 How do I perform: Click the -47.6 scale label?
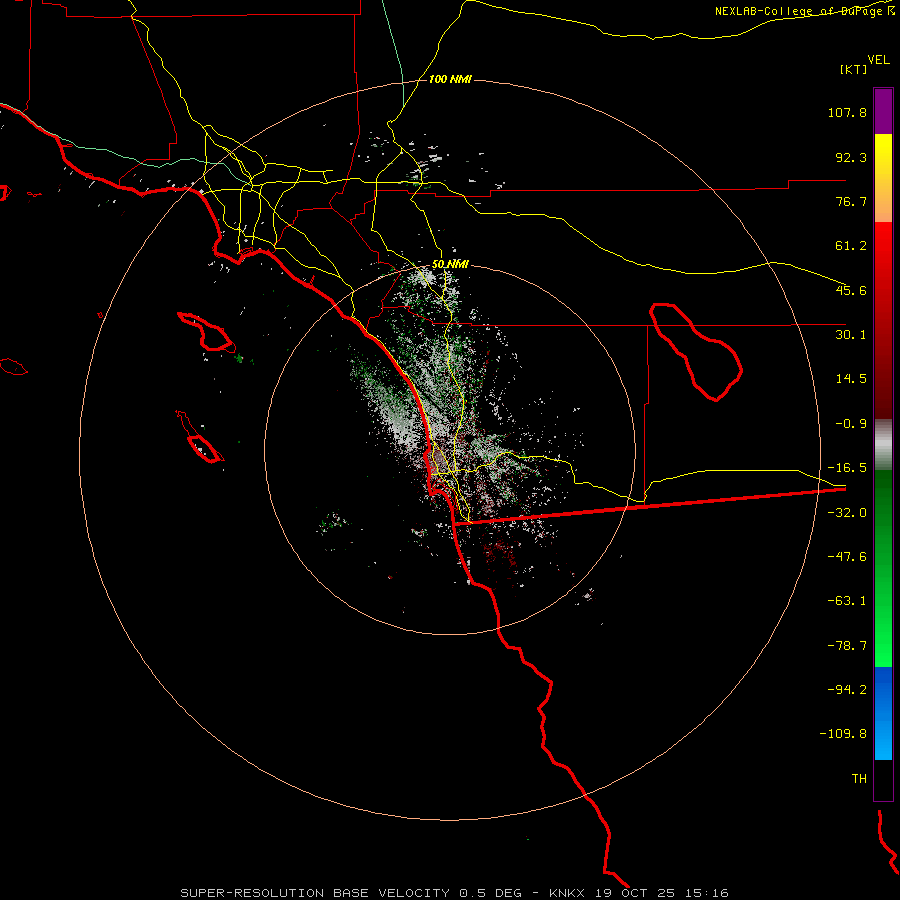click(x=847, y=557)
